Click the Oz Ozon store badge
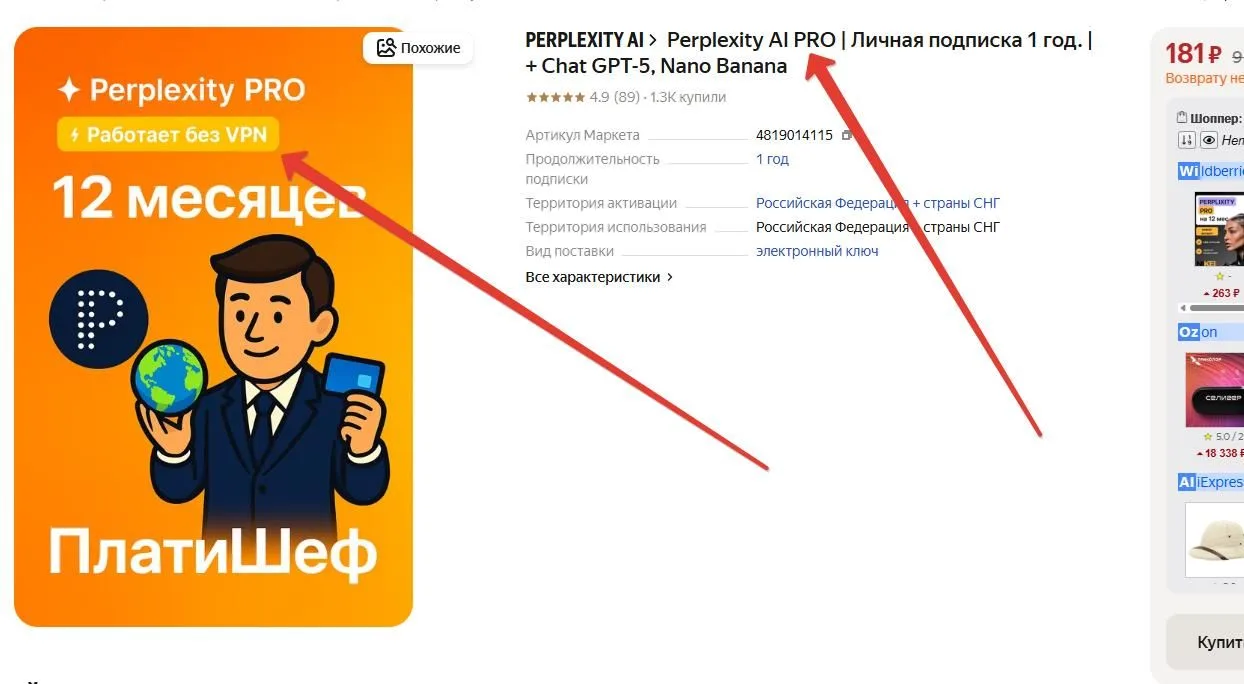1244x684 pixels. click(1188, 332)
